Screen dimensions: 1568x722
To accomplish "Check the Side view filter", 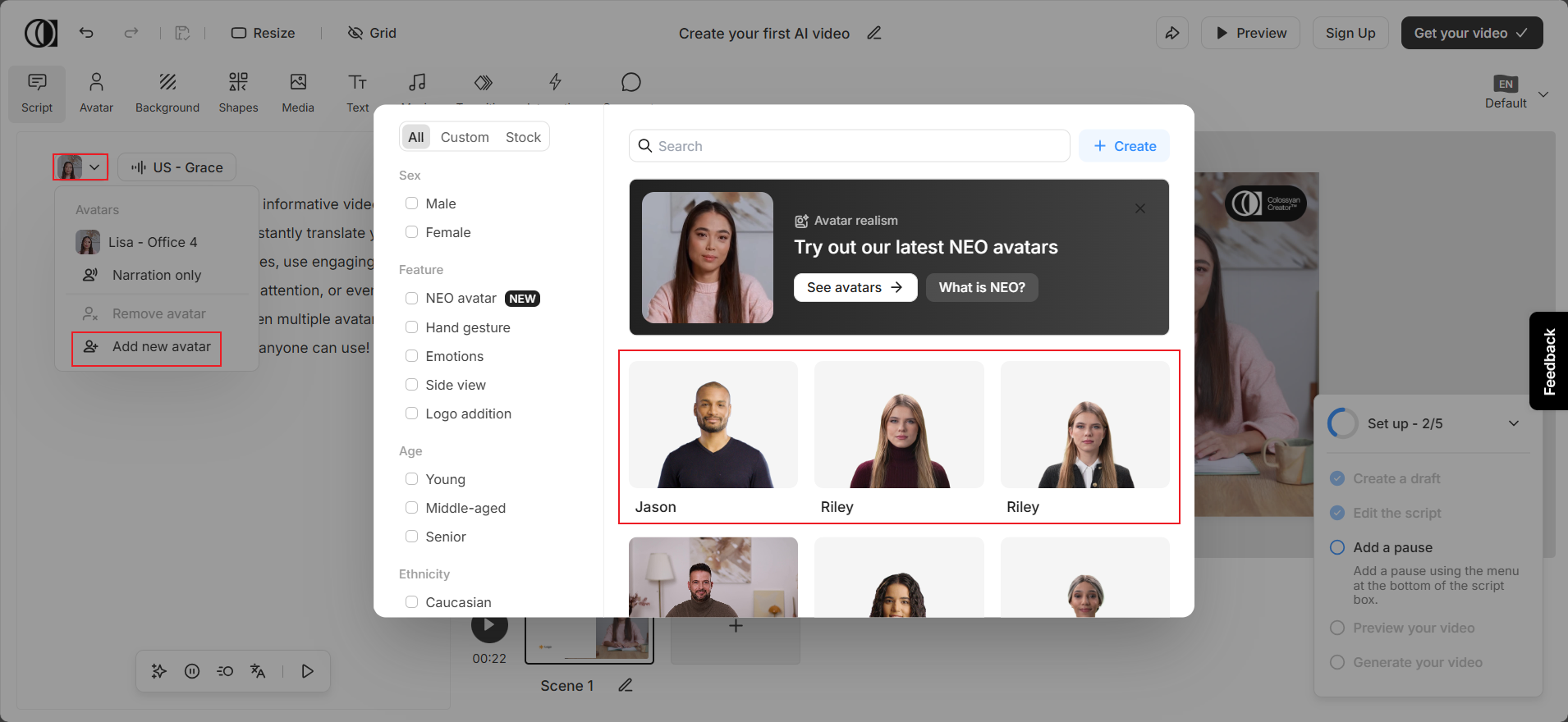I will pos(411,385).
